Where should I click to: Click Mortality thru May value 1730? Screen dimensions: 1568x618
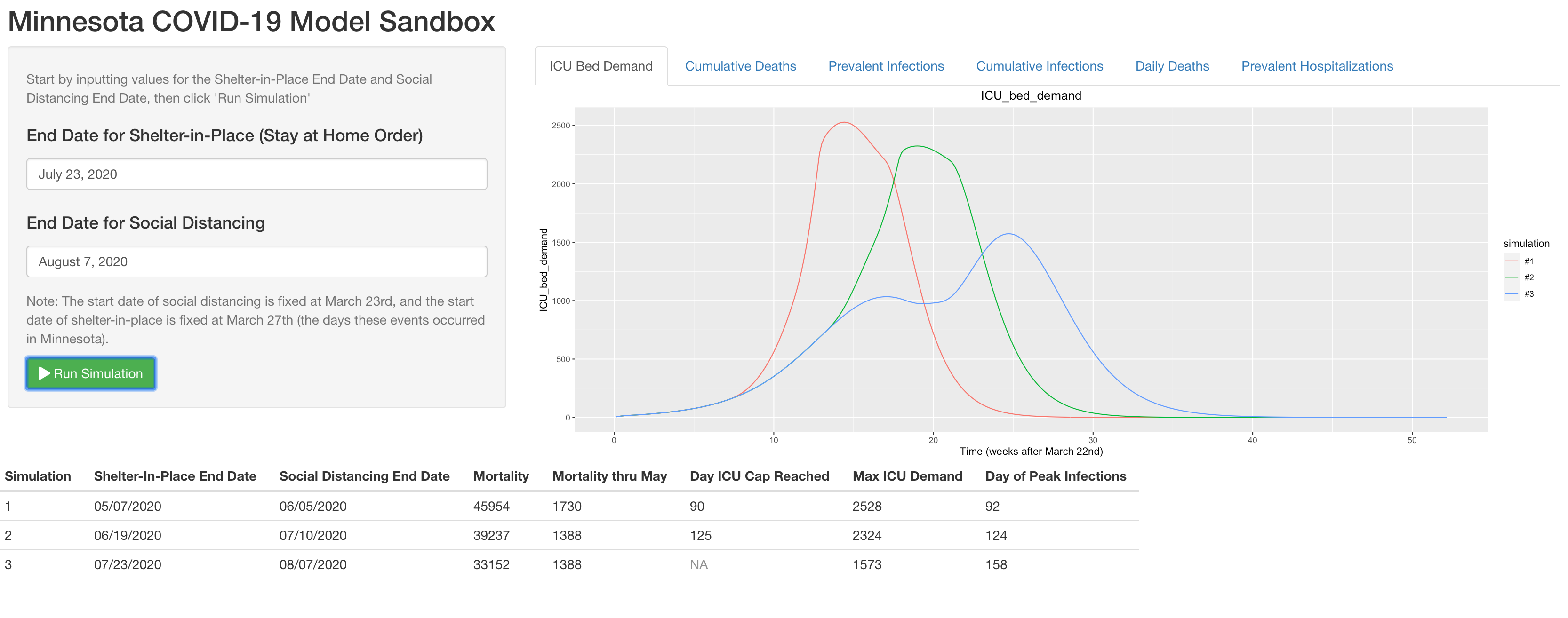tap(567, 506)
